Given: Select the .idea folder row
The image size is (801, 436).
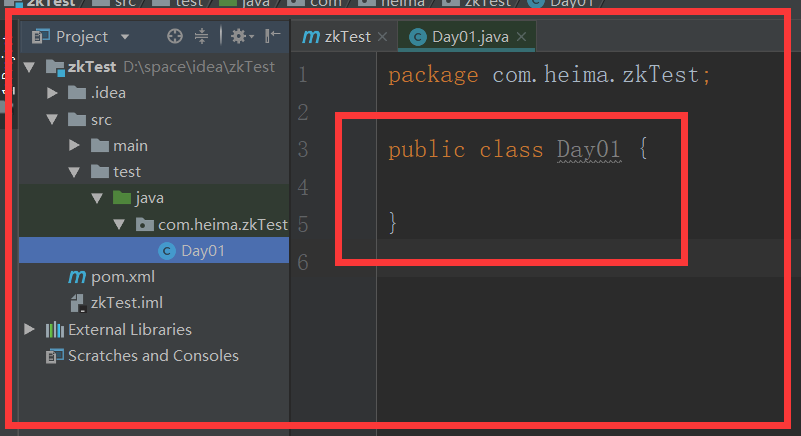Looking at the screenshot, I should pos(154,93).
